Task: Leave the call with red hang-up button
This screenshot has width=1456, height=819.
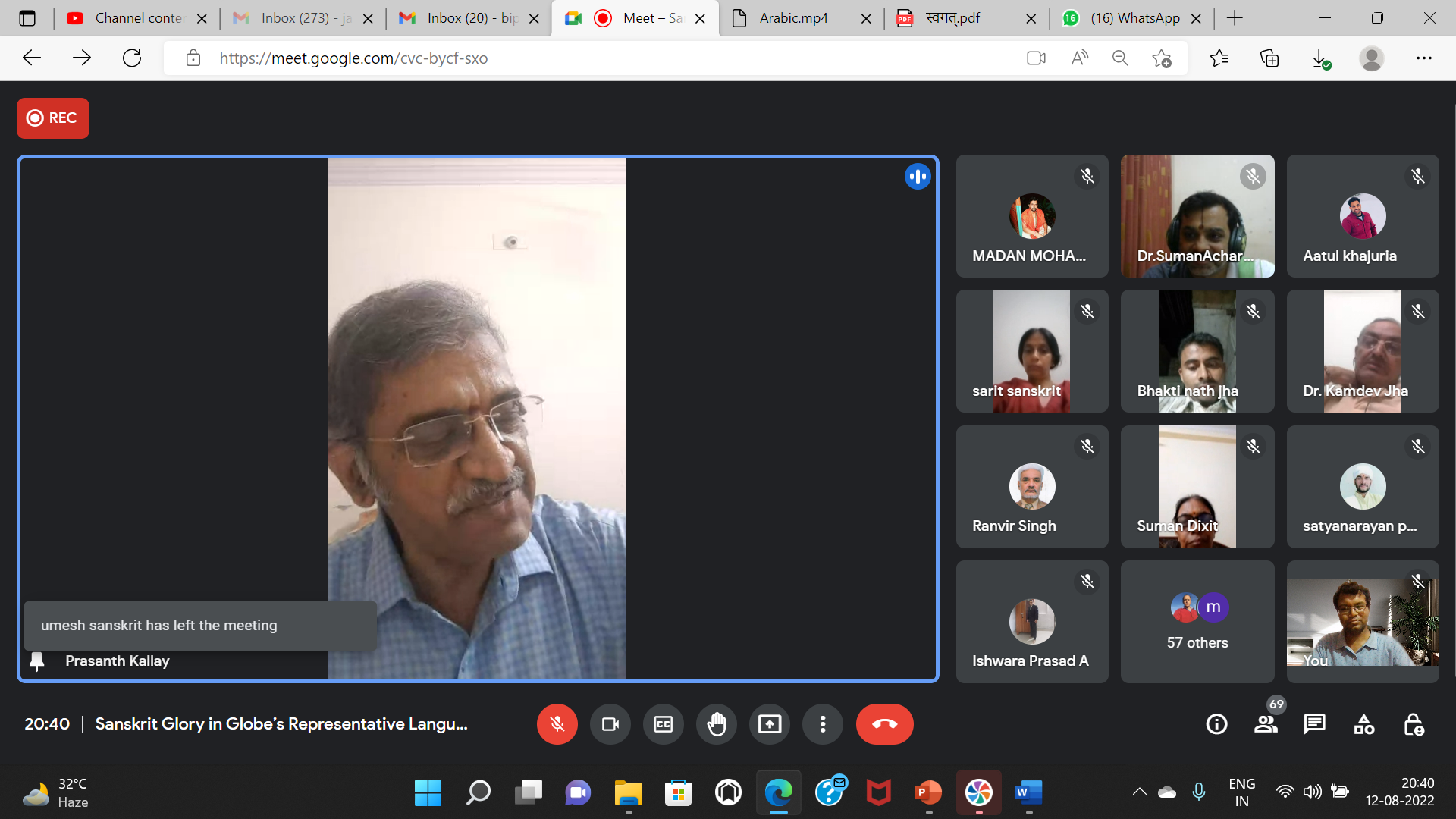Action: (884, 724)
